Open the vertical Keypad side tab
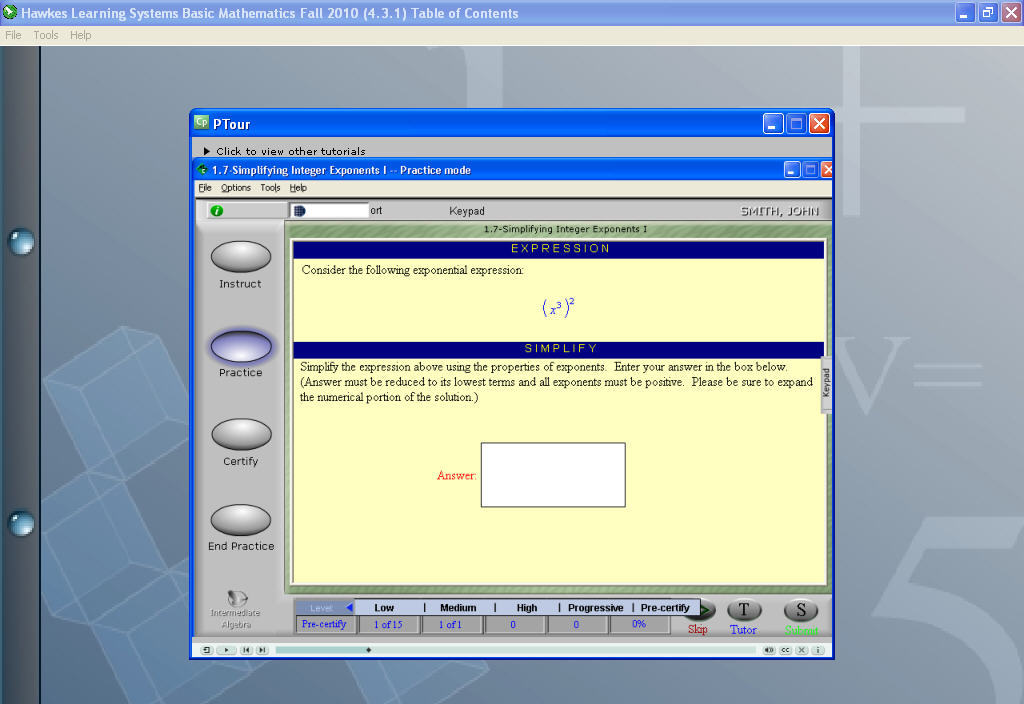The height and width of the screenshot is (704, 1024). (x=826, y=383)
